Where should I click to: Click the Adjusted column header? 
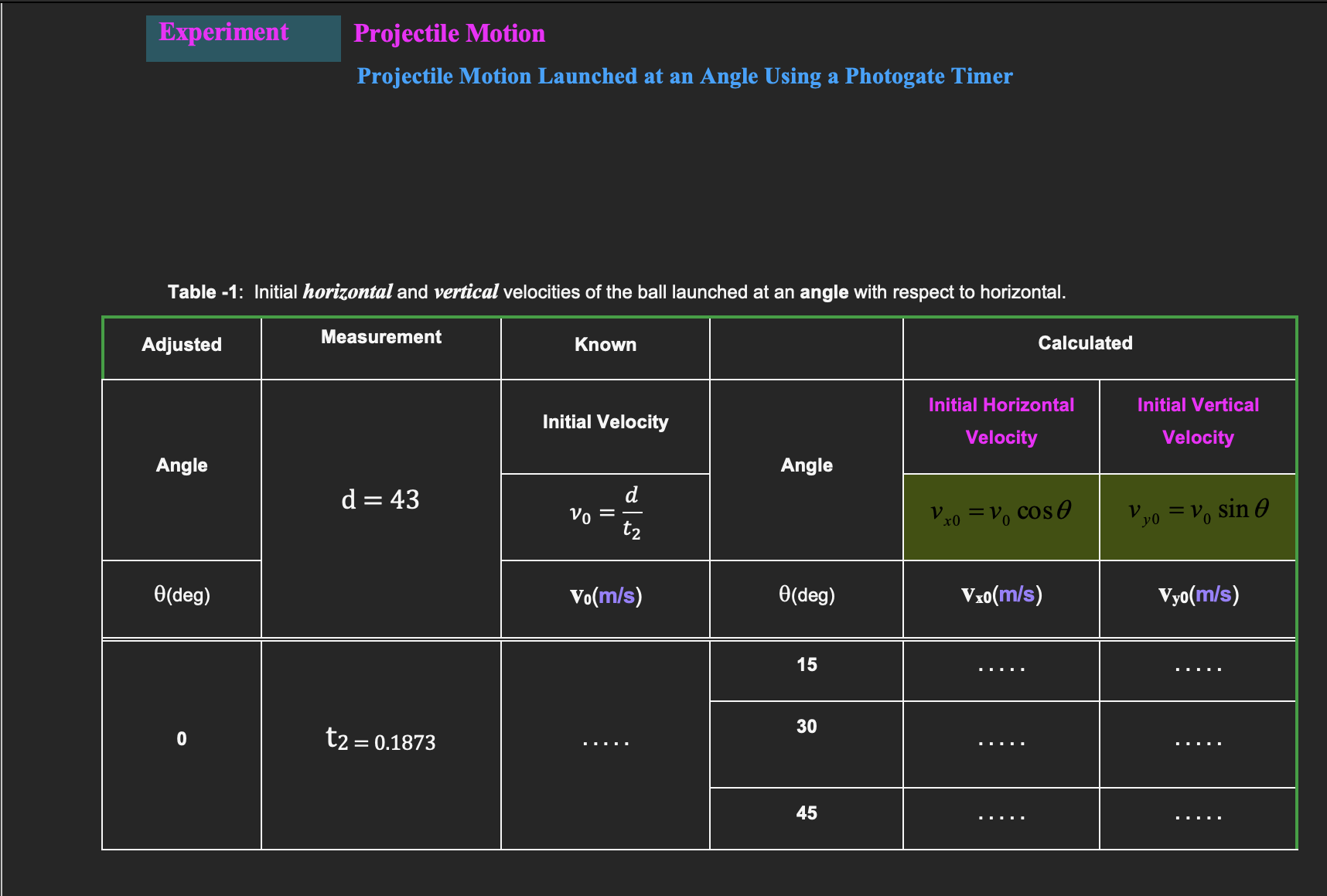181,345
